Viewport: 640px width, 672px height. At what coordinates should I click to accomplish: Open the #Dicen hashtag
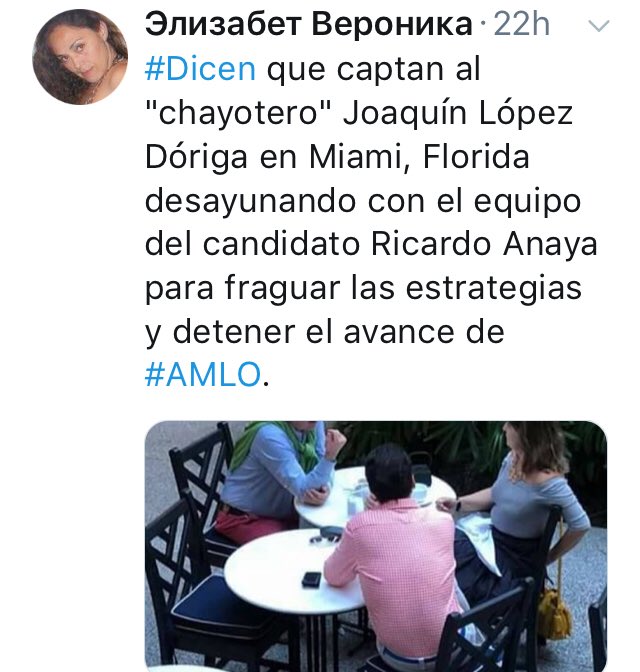[200, 69]
